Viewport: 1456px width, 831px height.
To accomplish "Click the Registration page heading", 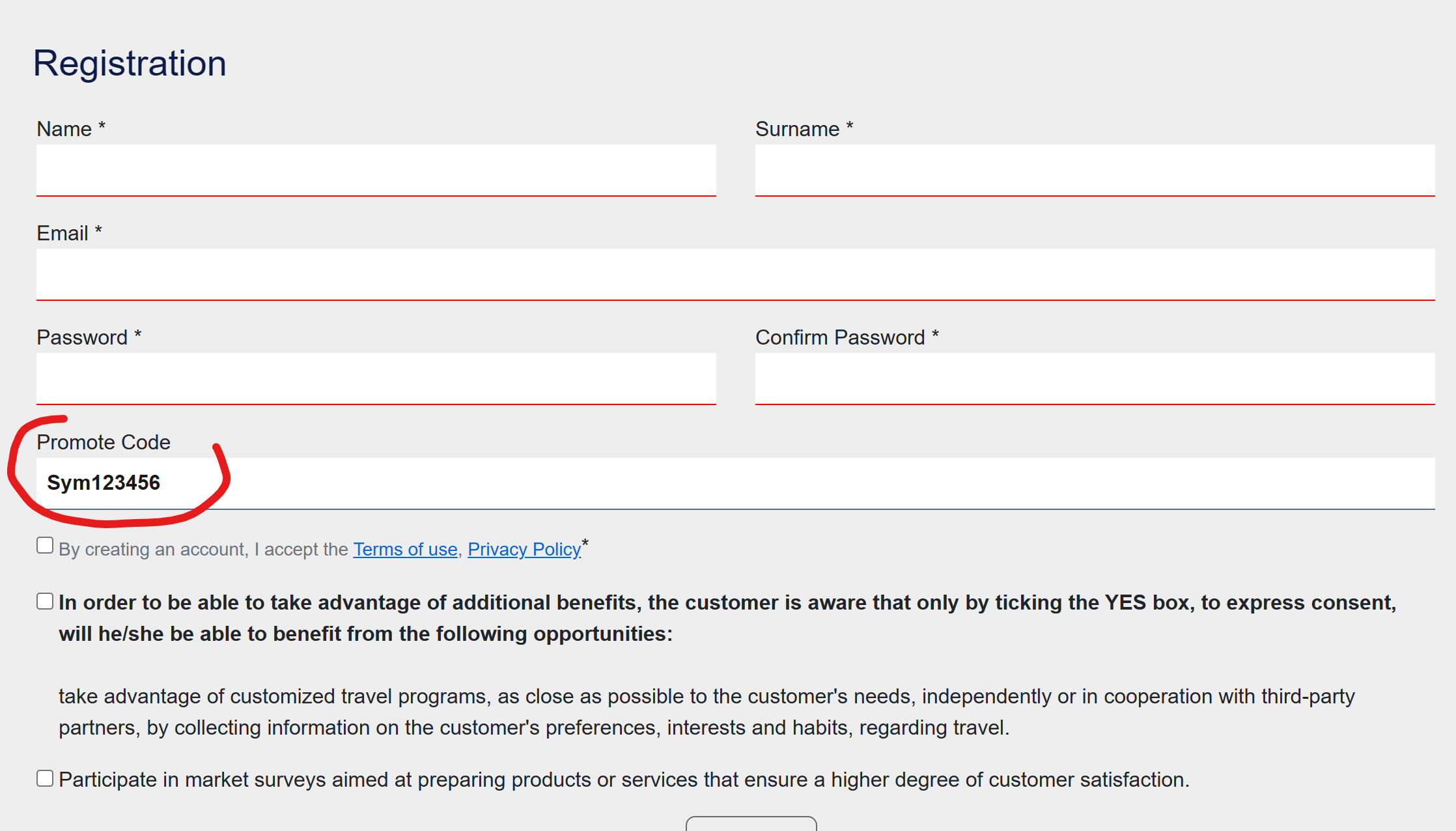I will click(130, 63).
